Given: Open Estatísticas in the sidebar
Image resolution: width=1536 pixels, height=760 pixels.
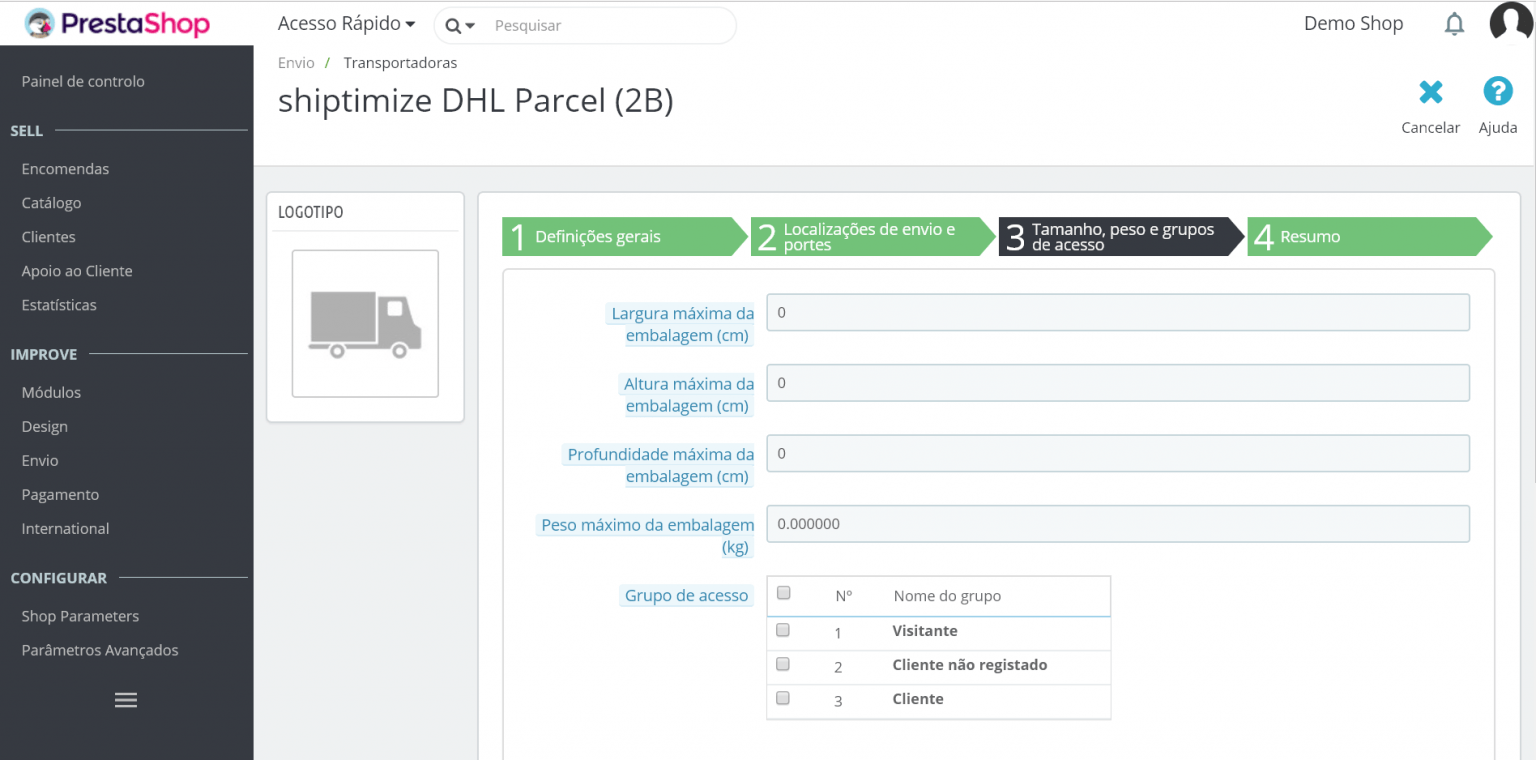Looking at the screenshot, I should (59, 305).
